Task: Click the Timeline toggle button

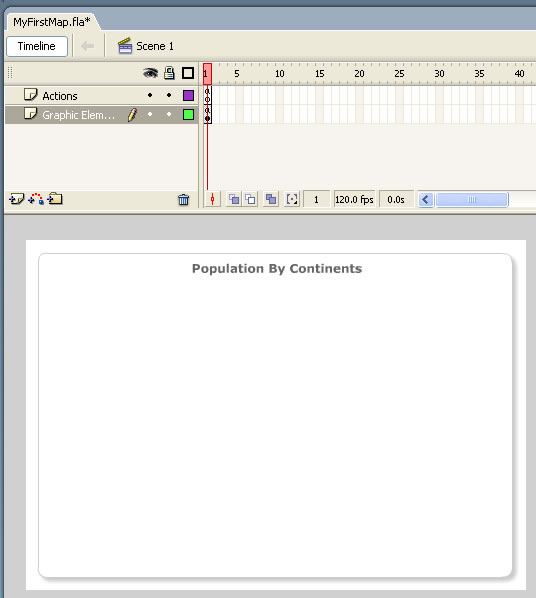Action: click(x=37, y=46)
